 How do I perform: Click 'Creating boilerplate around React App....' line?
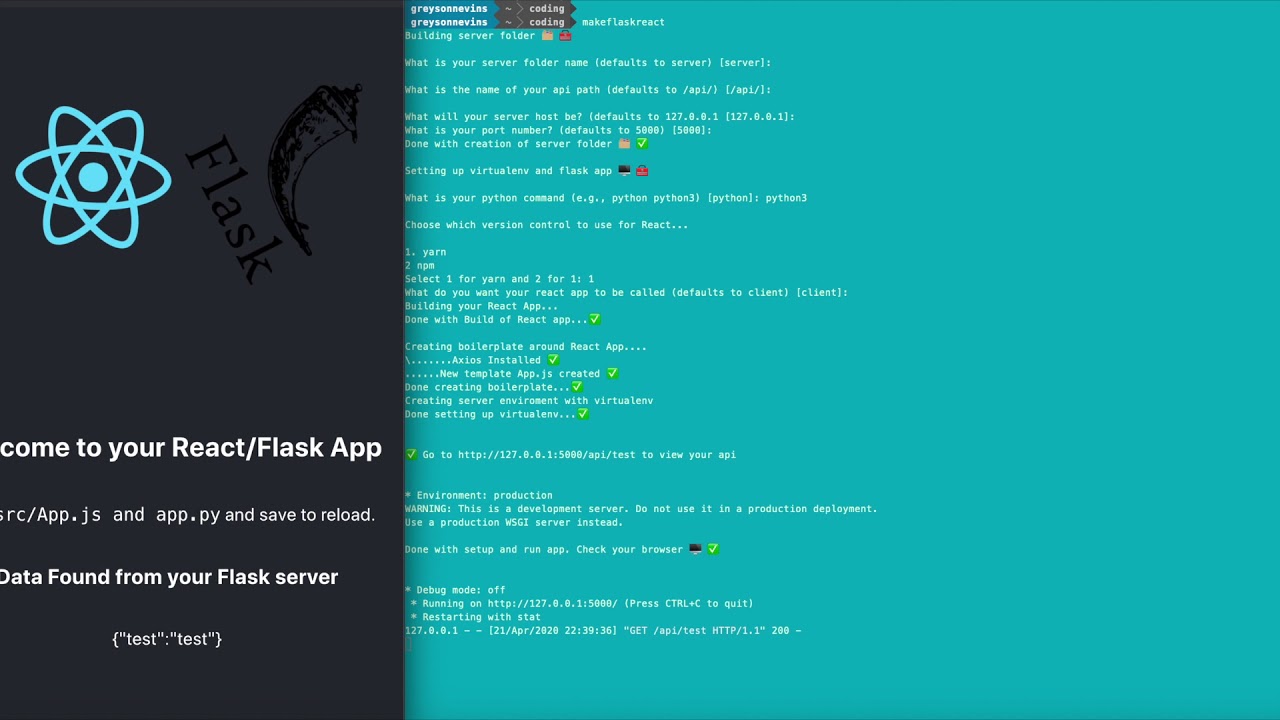526,347
